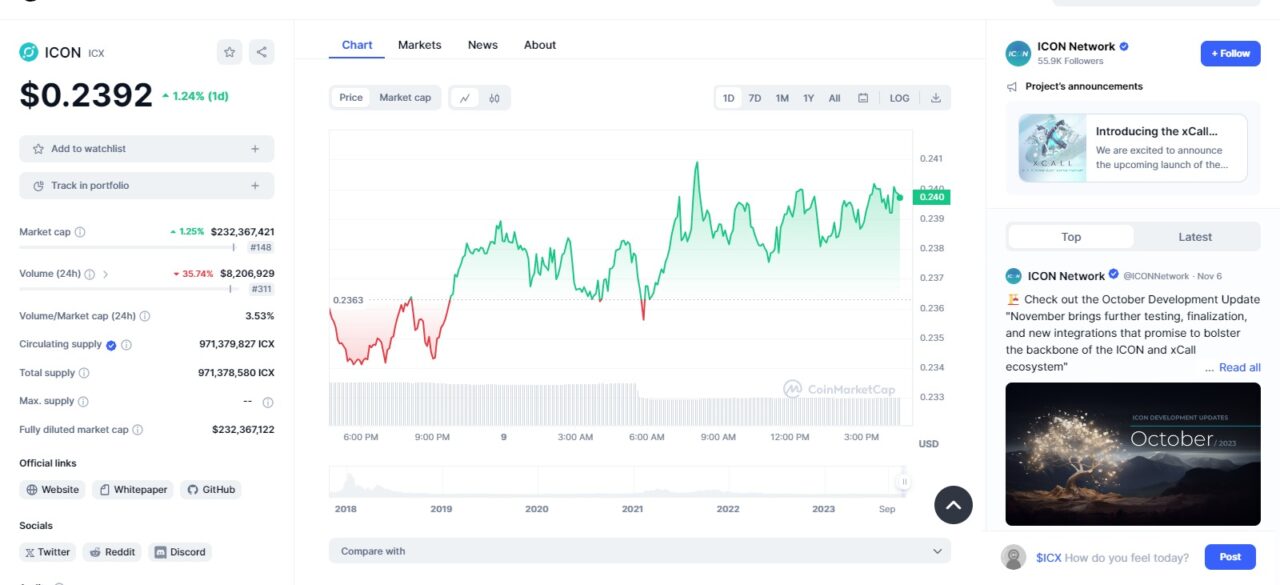Open the Twitter social link
Screen dimensions: 1280x585
click(x=48, y=552)
